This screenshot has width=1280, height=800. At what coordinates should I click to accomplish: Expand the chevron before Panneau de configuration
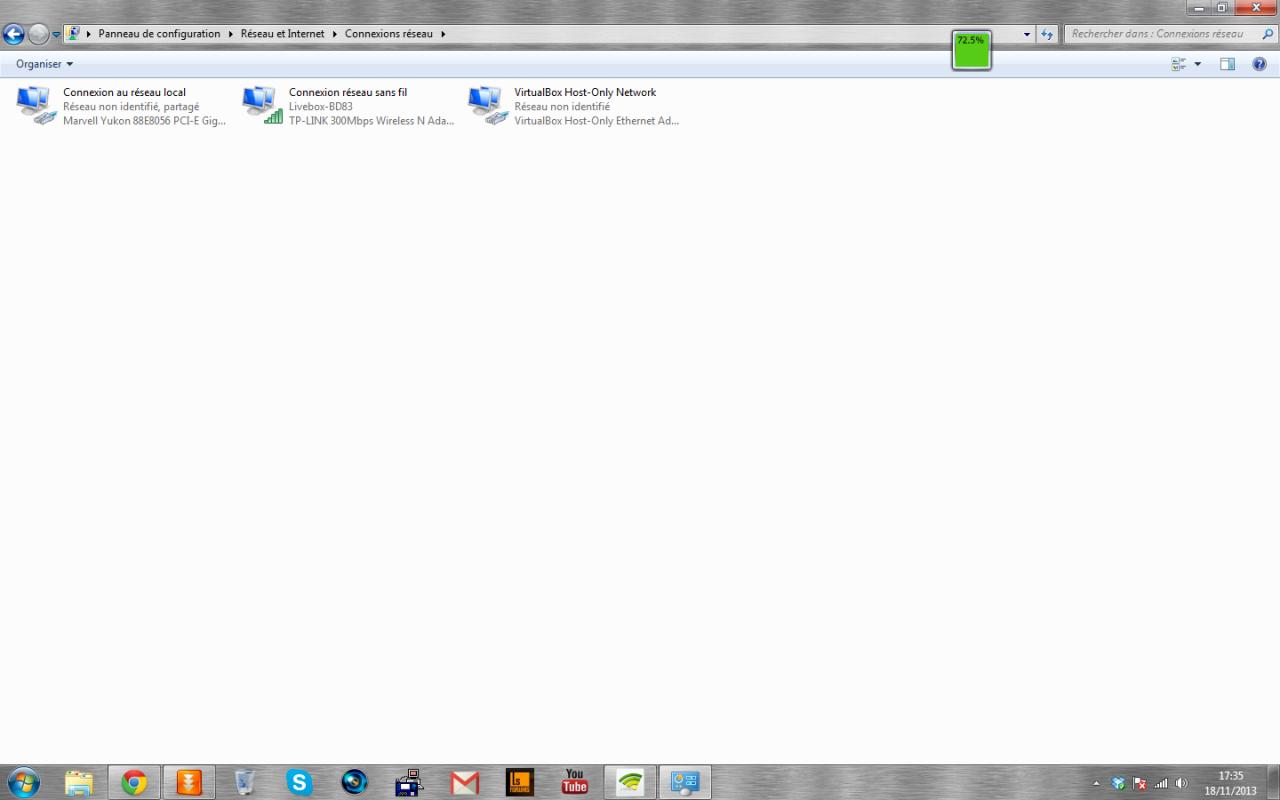(x=89, y=34)
